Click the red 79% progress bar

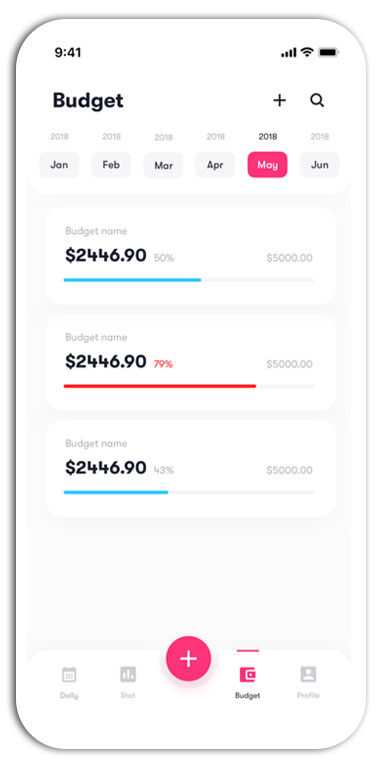pos(160,386)
